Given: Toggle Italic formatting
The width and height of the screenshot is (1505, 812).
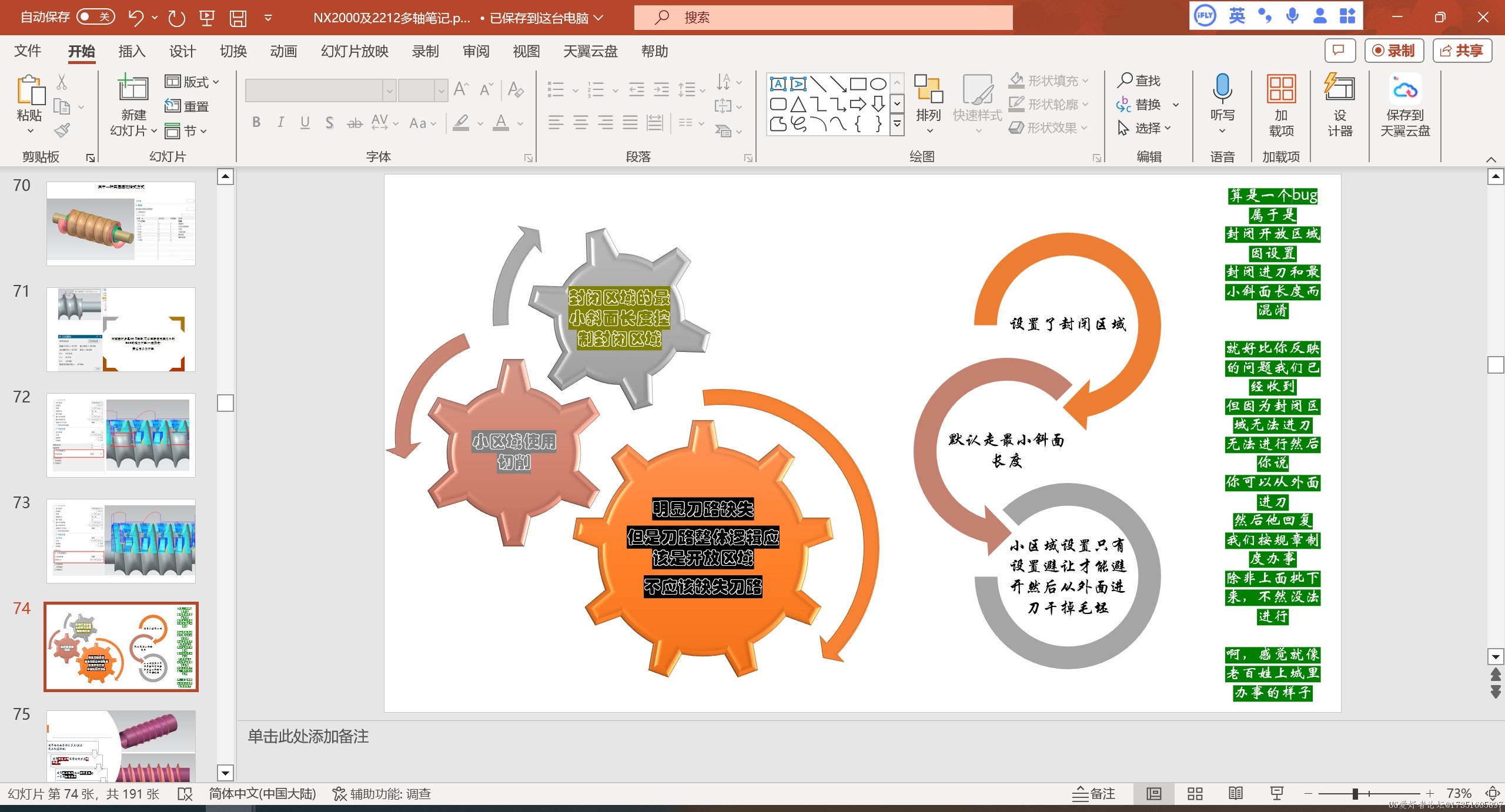Looking at the screenshot, I should (x=280, y=122).
